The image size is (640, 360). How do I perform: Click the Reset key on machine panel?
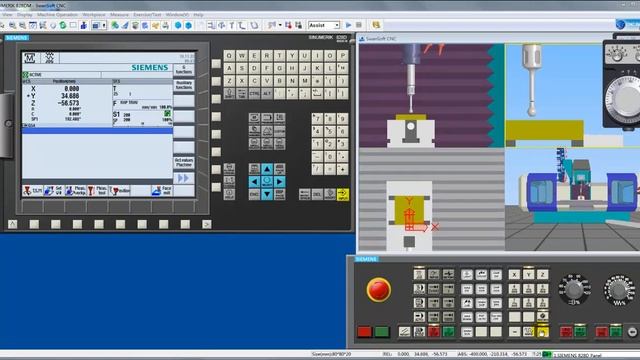(404, 332)
